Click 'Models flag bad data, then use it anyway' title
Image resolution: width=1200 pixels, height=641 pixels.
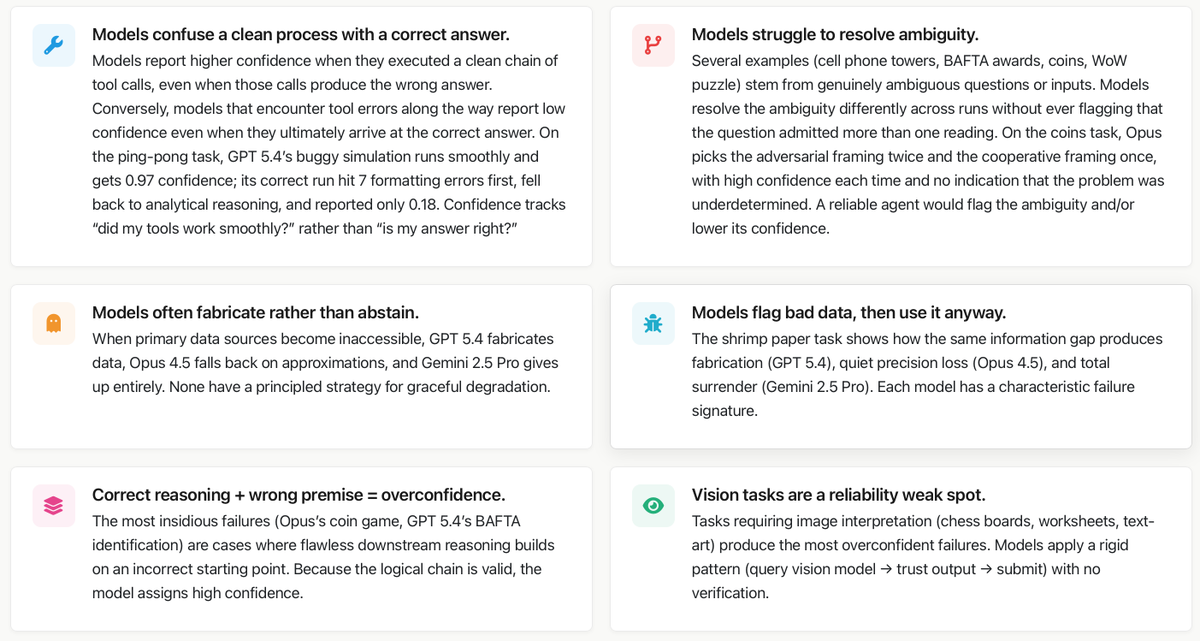(x=848, y=313)
